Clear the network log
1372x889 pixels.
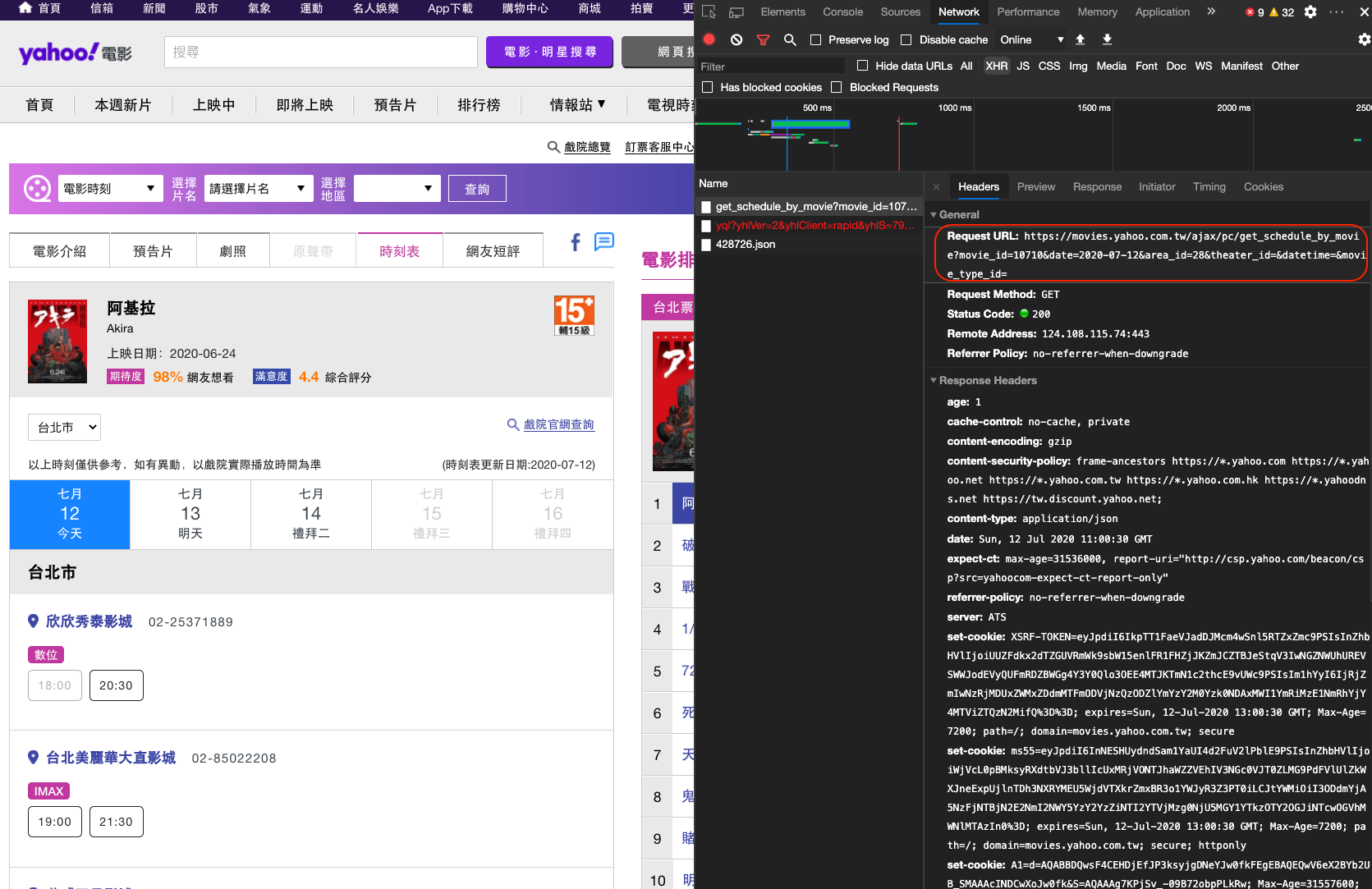click(x=736, y=39)
